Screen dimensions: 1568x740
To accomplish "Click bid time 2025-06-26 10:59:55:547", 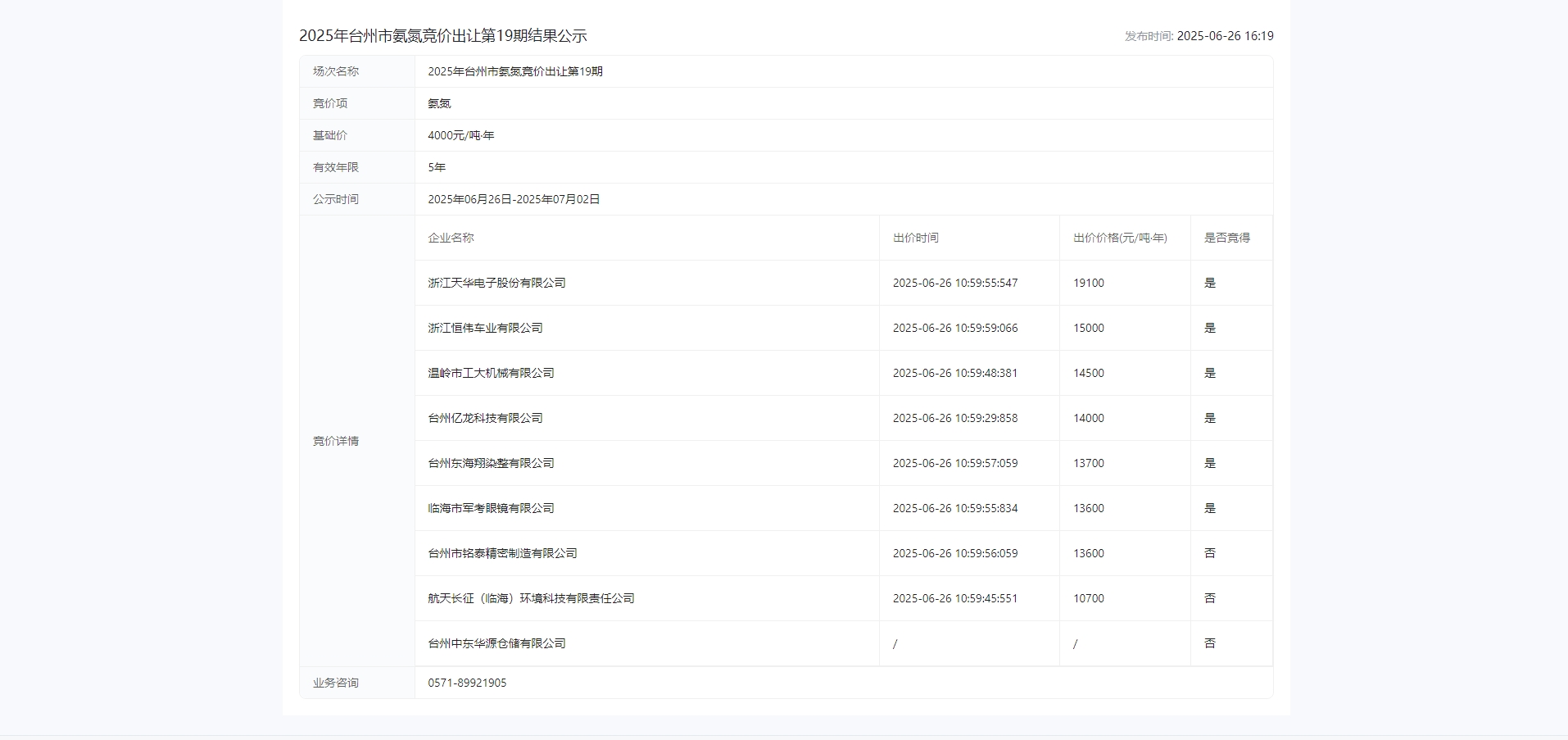I will point(955,283).
